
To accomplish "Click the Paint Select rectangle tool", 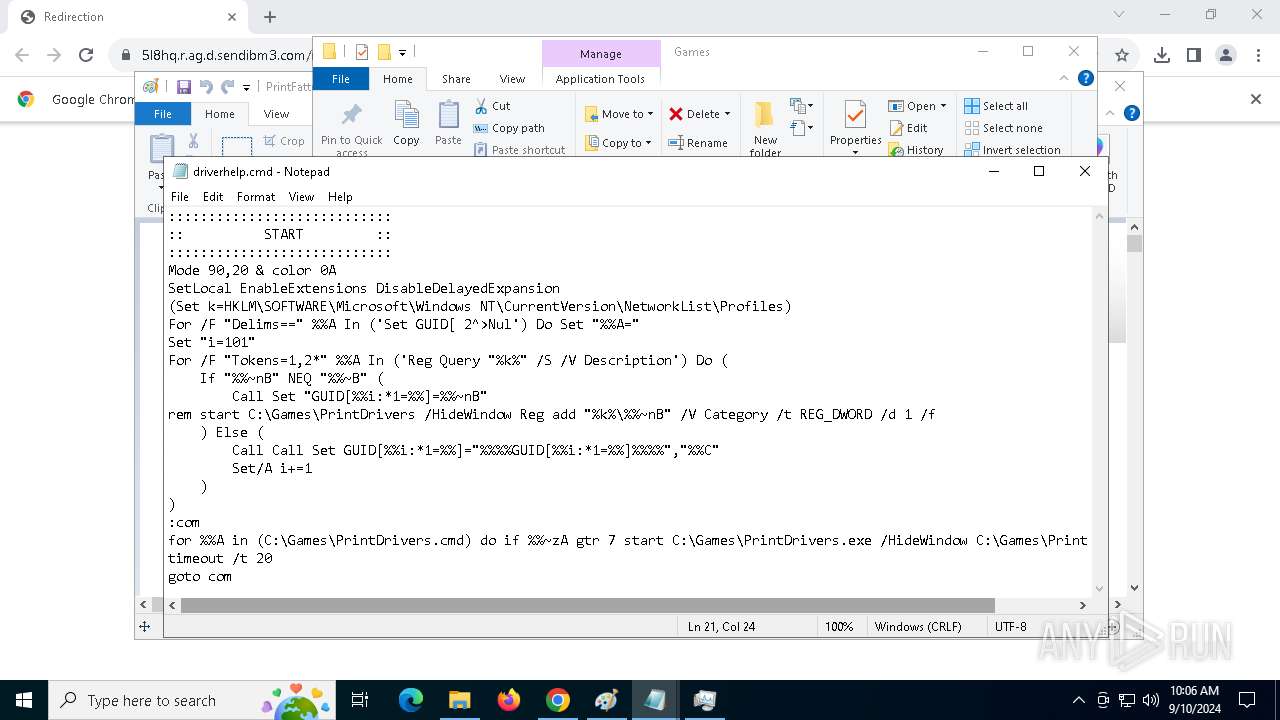I will [237, 147].
